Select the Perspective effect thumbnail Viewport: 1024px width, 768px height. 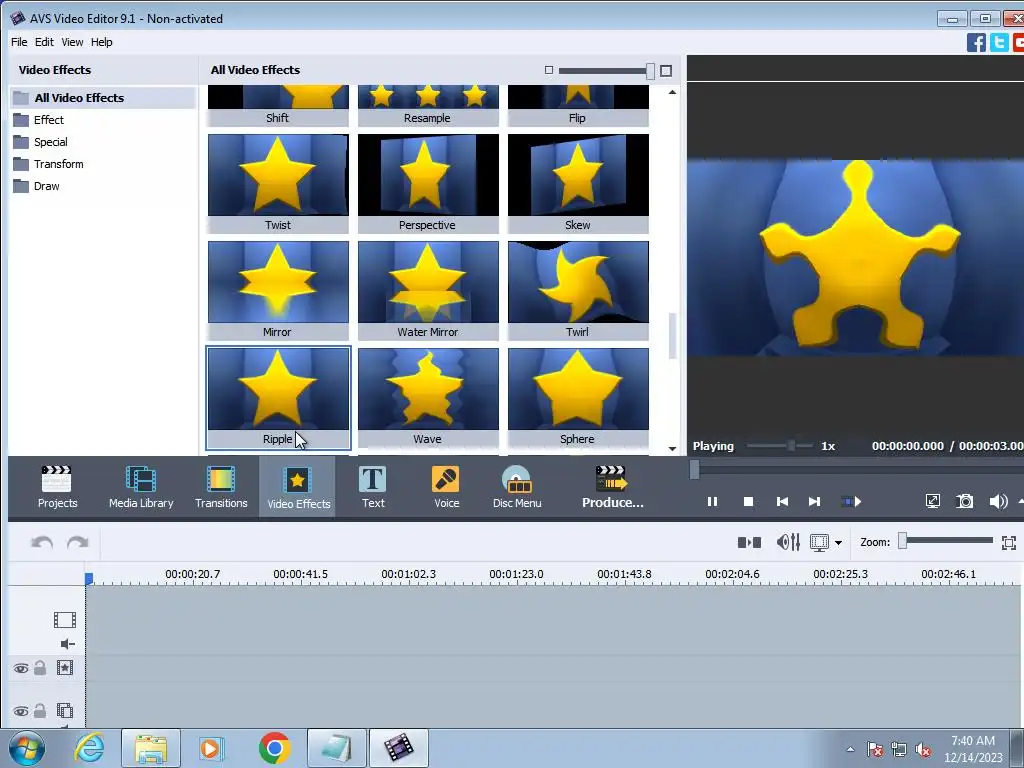point(428,184)
